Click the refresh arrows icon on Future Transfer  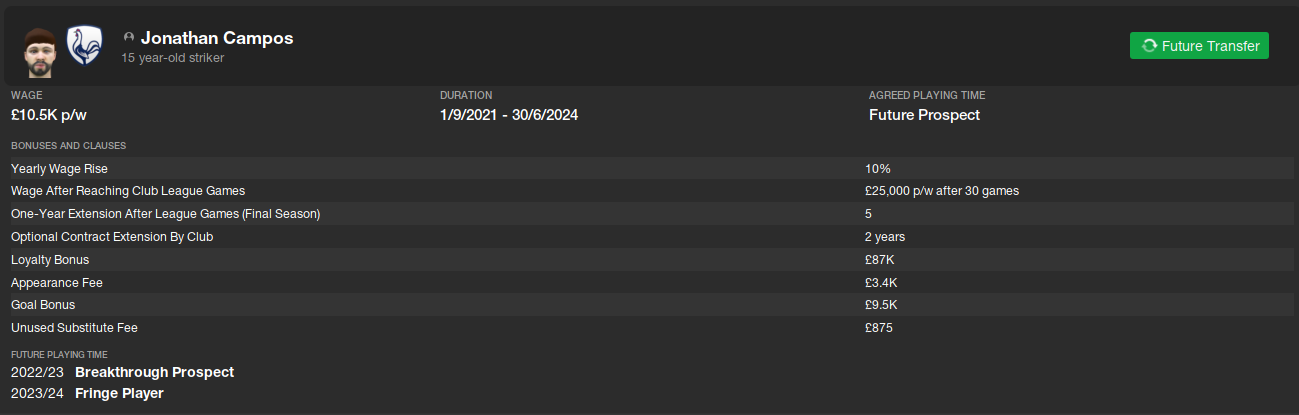(1149, 46)
